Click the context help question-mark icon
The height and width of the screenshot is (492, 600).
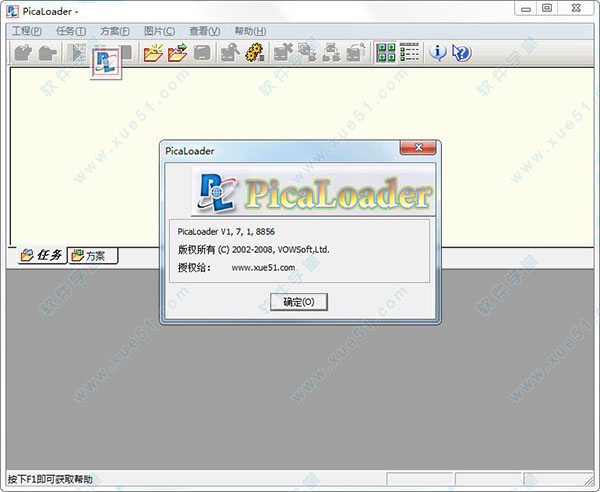(x=461, y=52)
